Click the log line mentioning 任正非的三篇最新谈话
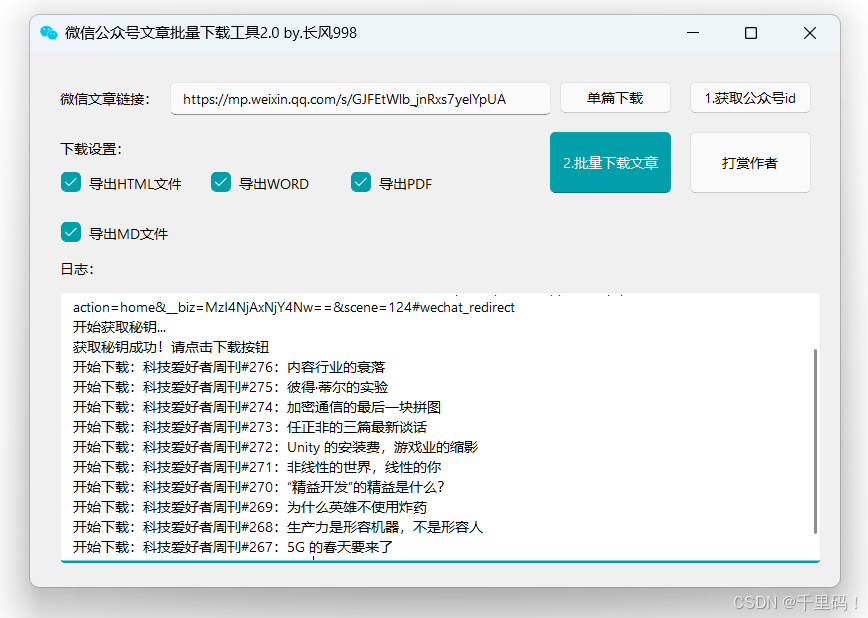This screenshot has width=868, height=618. coord(245,426)
